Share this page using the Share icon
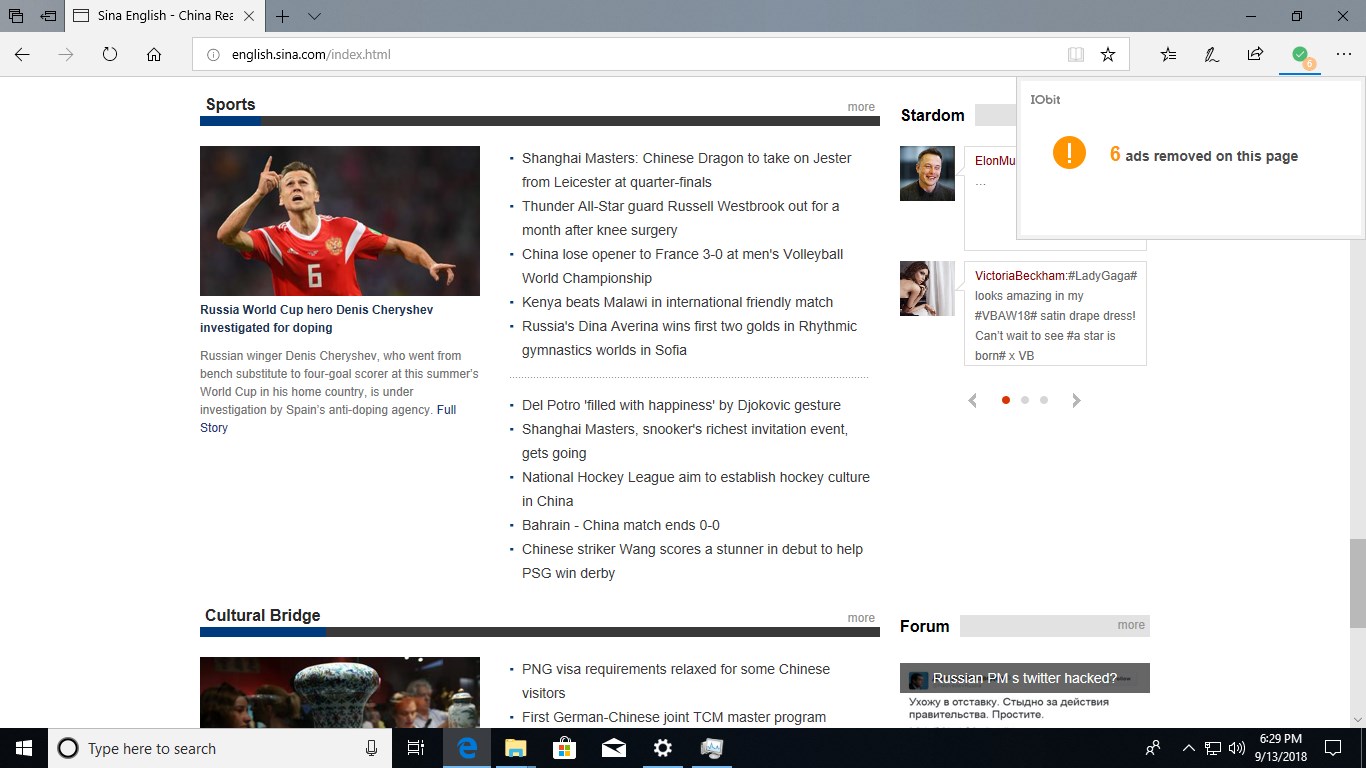Screen dimensions: 1366x768 1256,55
